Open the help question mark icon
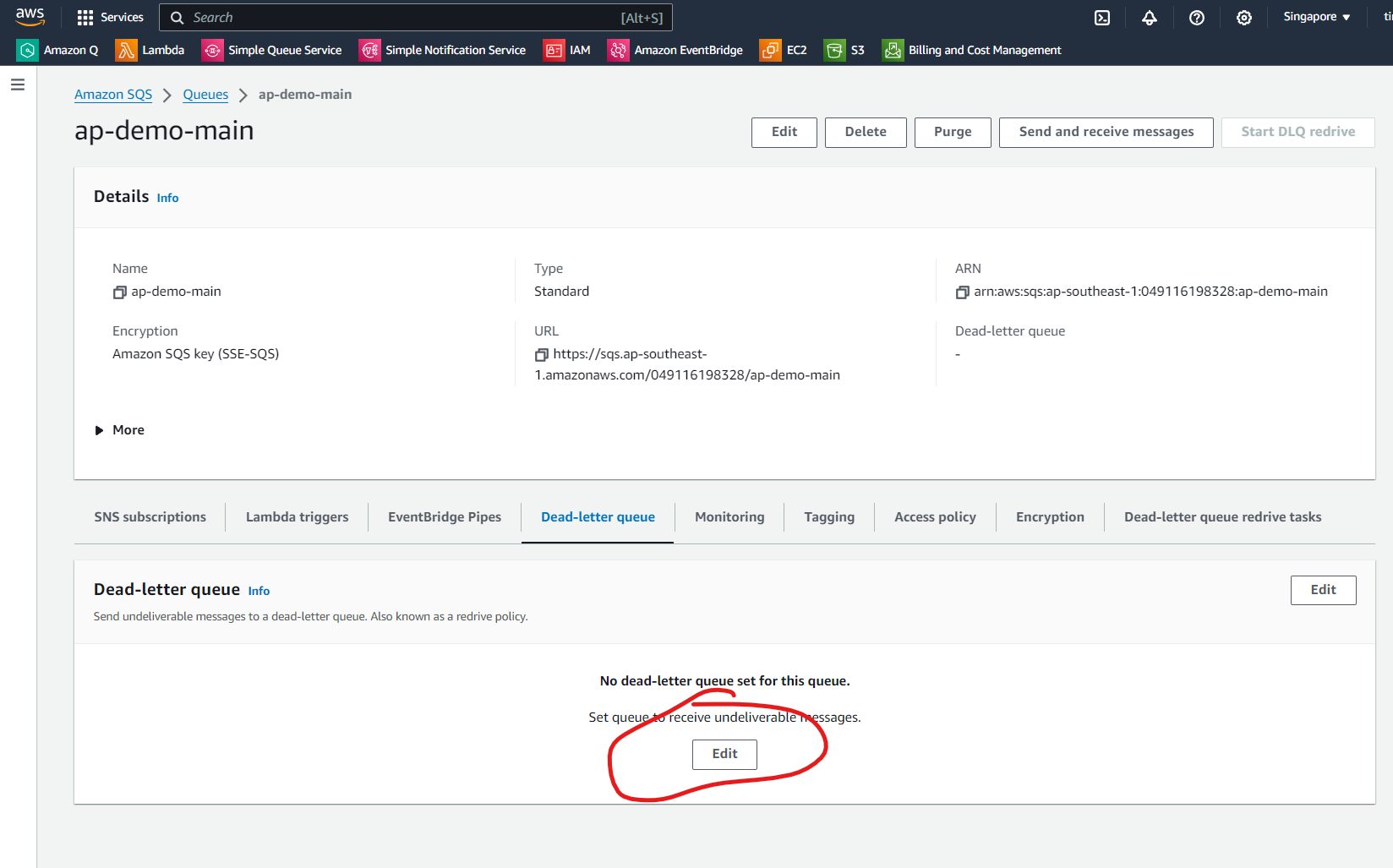The width and height of the screenshot is (1393, 868). click(x=1197, y=18)
